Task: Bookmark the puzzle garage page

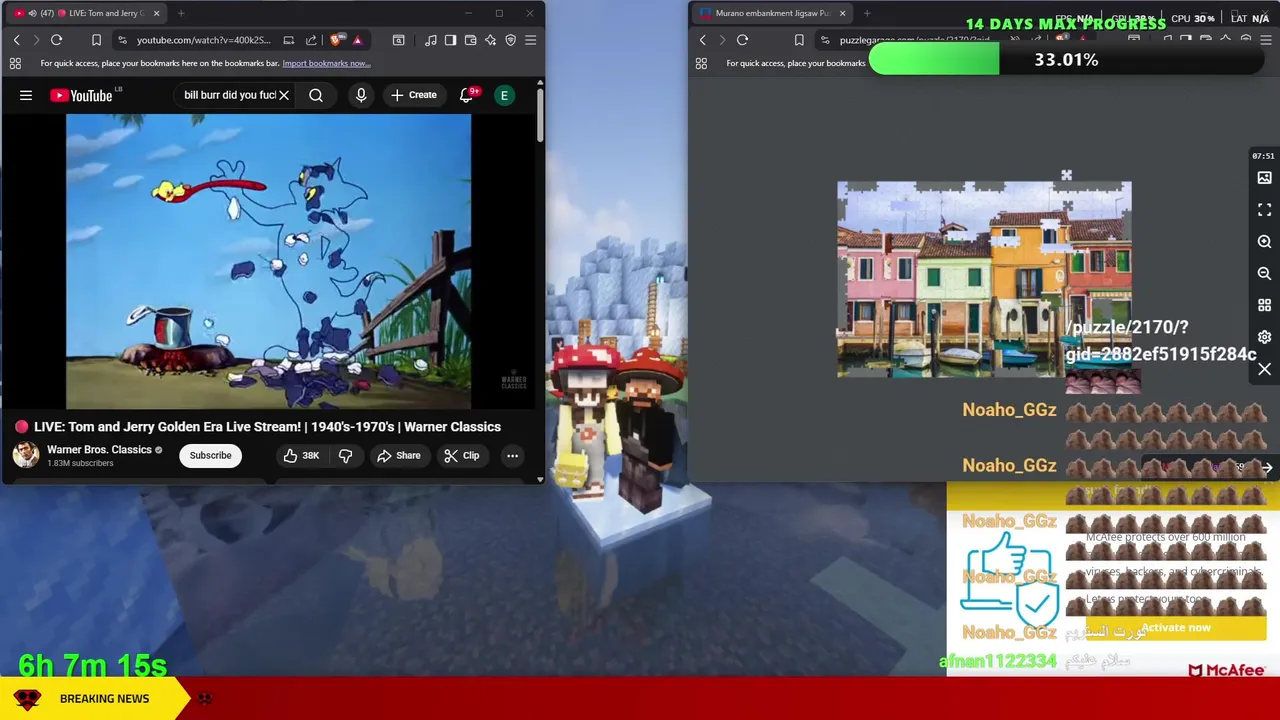Action: [x=799, y=40]
